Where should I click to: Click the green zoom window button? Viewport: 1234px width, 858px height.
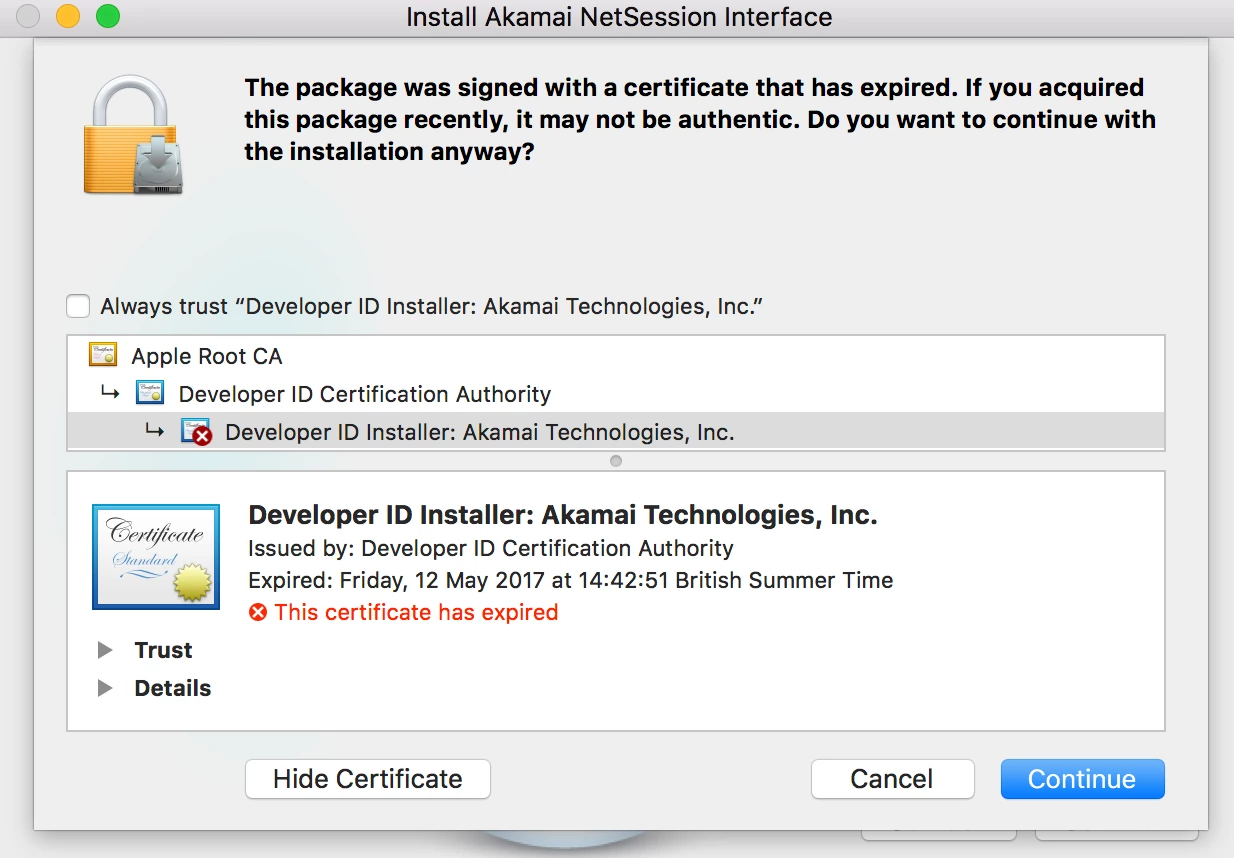(x=107, y=16)
